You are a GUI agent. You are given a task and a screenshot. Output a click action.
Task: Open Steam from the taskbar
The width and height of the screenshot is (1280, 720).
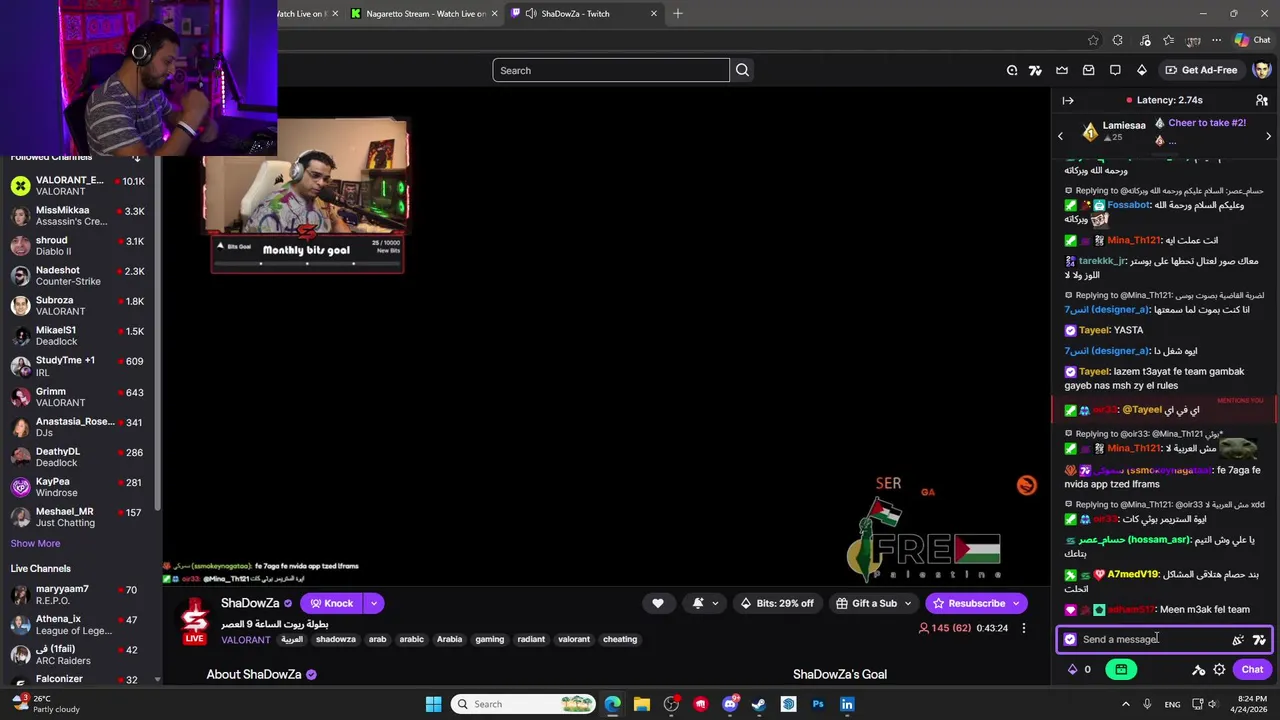[759, 704]
